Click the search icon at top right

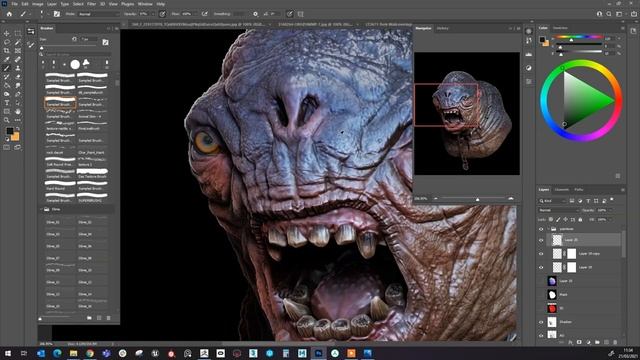(609, 14)
